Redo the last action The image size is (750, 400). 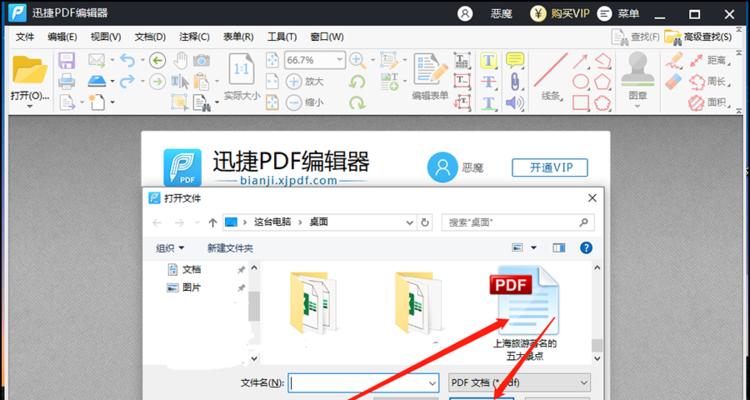(127, 81)
